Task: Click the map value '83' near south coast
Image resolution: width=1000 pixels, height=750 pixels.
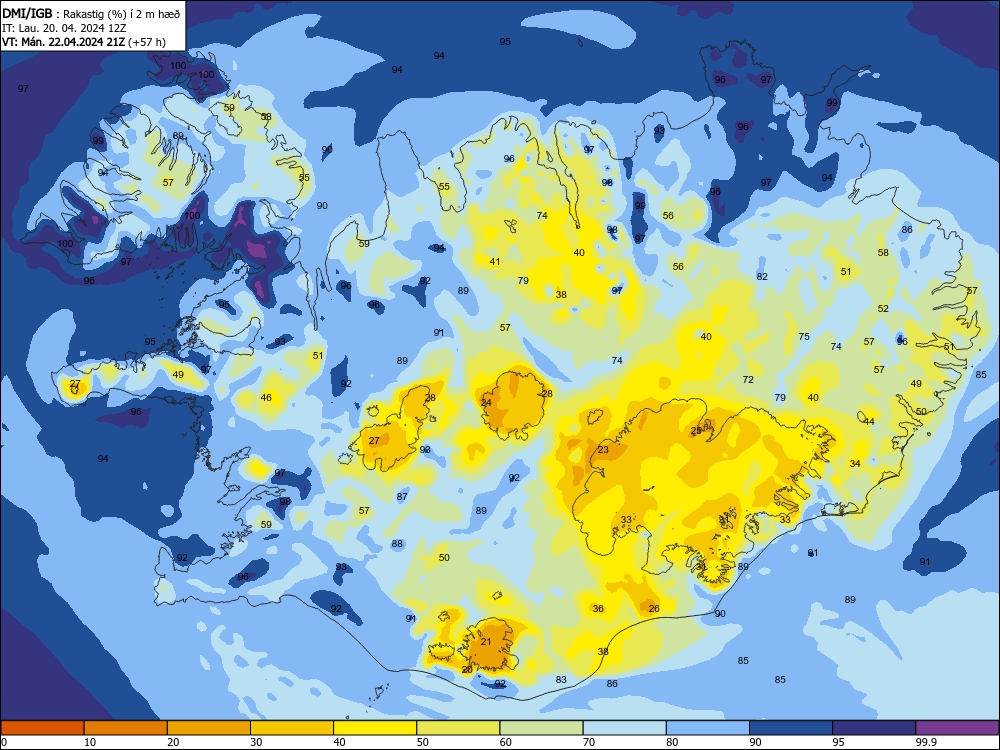Action: click(561, 679)
